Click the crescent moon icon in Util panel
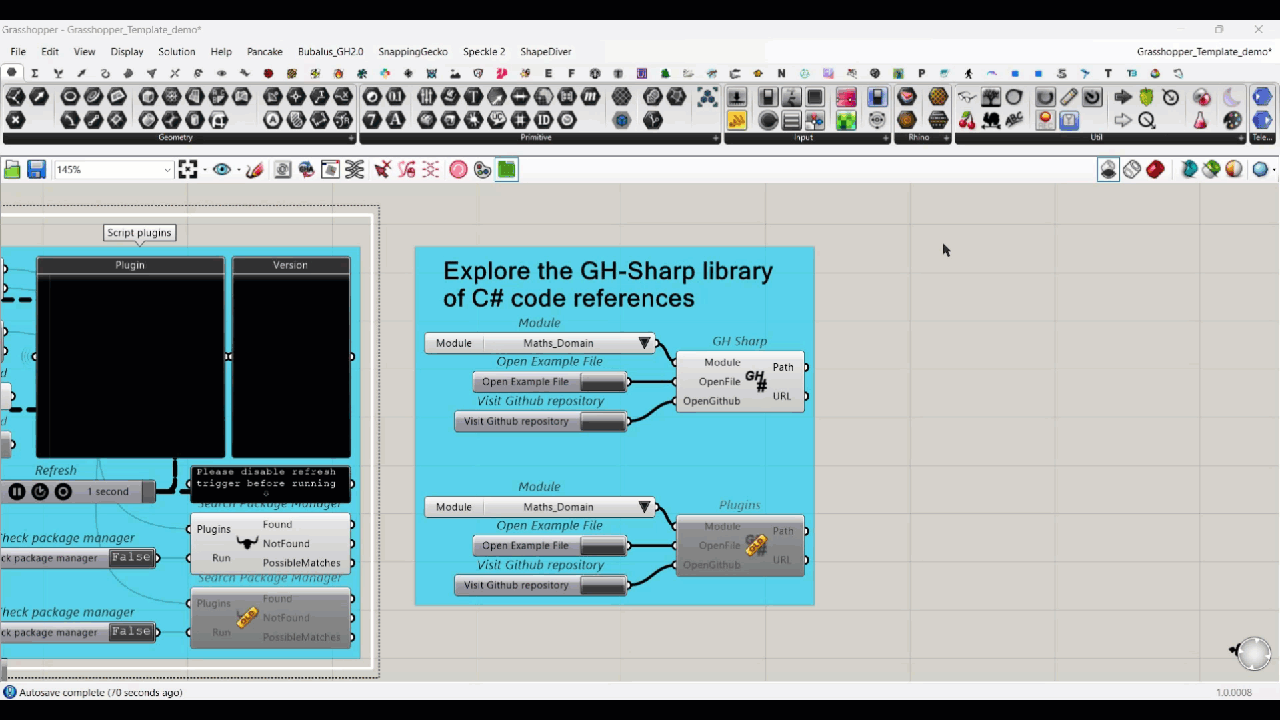Viewport: 1280px width, 720px height. 1232,97
